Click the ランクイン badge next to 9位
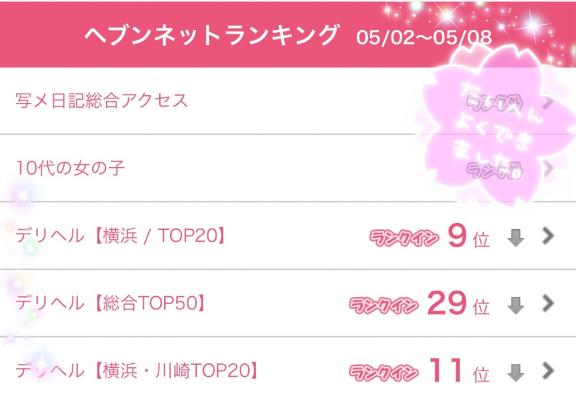This screenshot has width=576, height=400. pyautogui.click(x=404, y=238)
